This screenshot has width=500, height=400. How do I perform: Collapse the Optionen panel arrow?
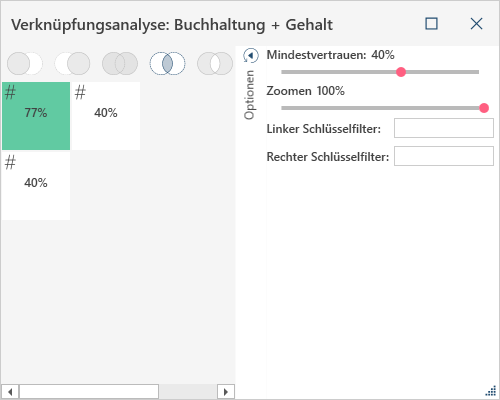tap(251, 56)
